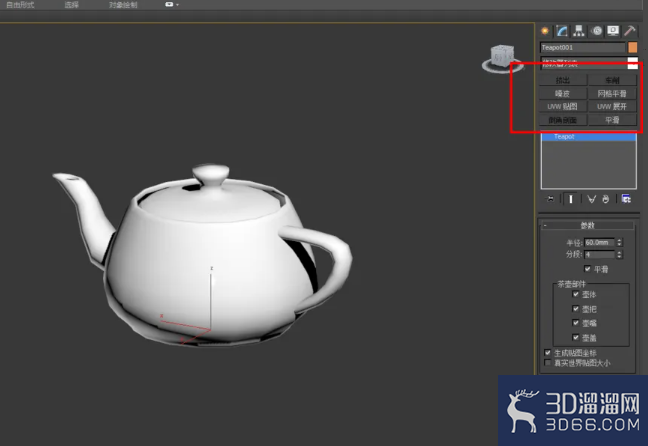Toggle the 壶盖 teapot lid checkbox
The image size is (648, 446).
(576, 337)
